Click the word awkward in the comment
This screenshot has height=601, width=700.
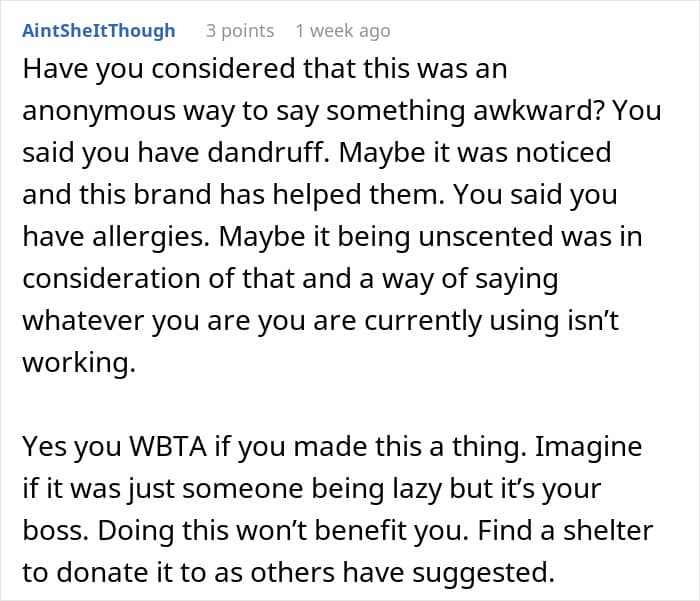542,110
